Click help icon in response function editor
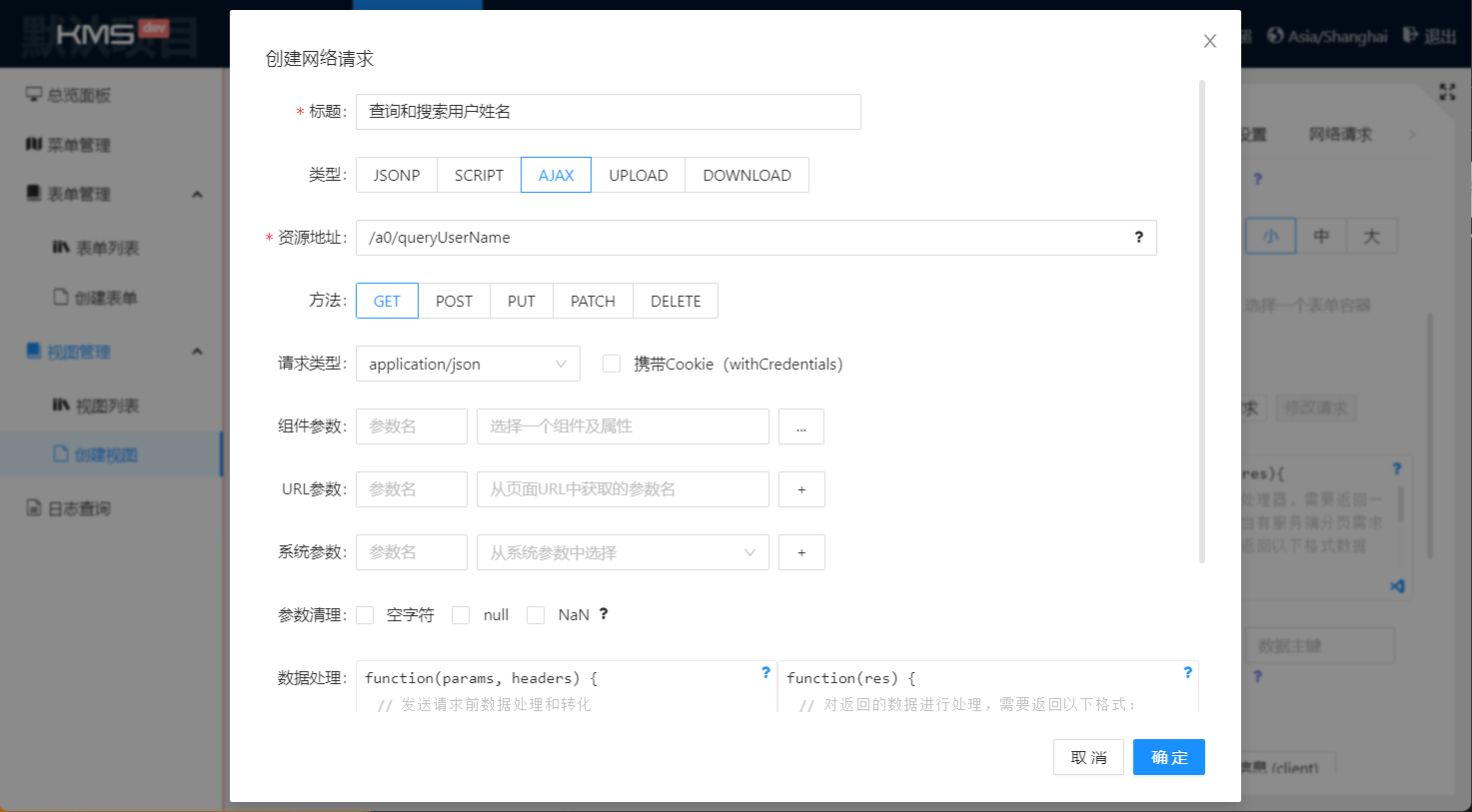 pos(1187,673)
